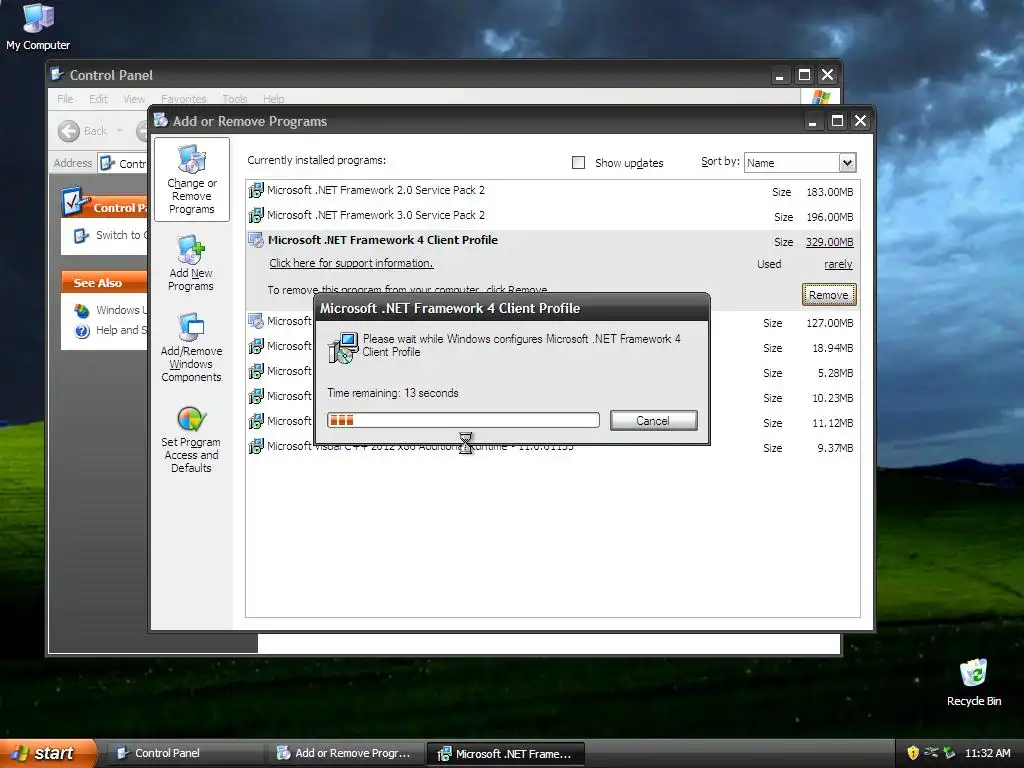Click the icon of the 9.37MB program row

click(256, 446)
